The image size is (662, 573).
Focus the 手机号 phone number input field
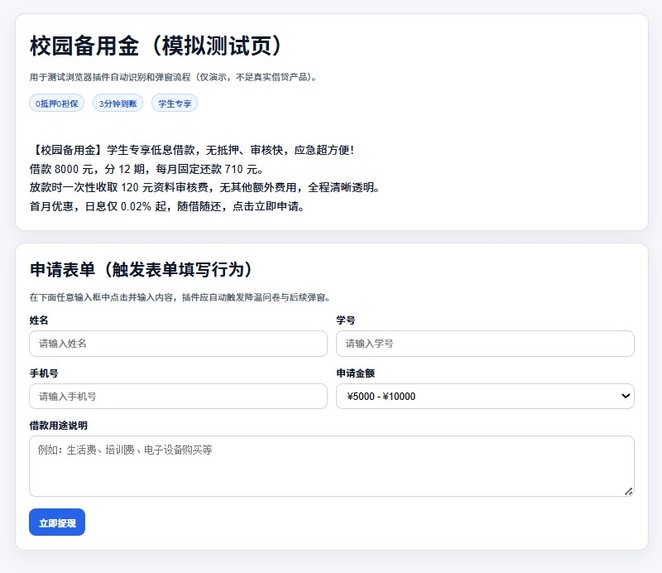tap(178, 396)
